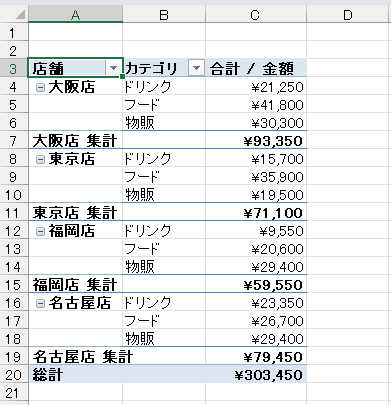
Task: Click 物販 in row 6
Action: point(140,123)
